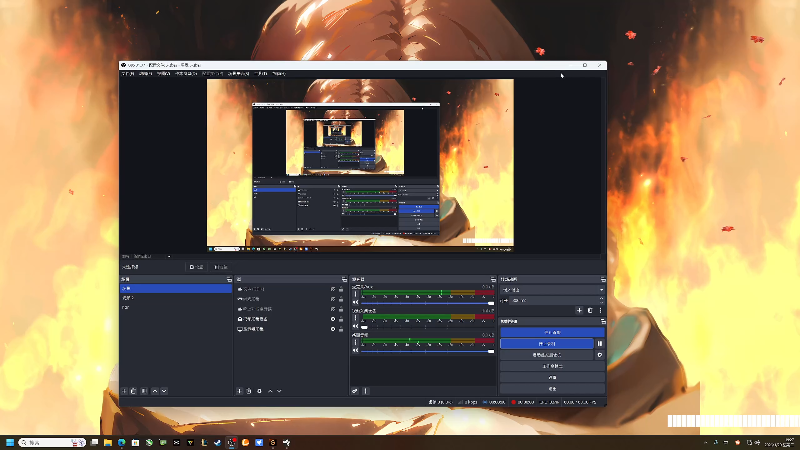This screenshot has width=800, height=450.
Task: Open Filters from the source toolbar above the docks
Action: [220, 267]
